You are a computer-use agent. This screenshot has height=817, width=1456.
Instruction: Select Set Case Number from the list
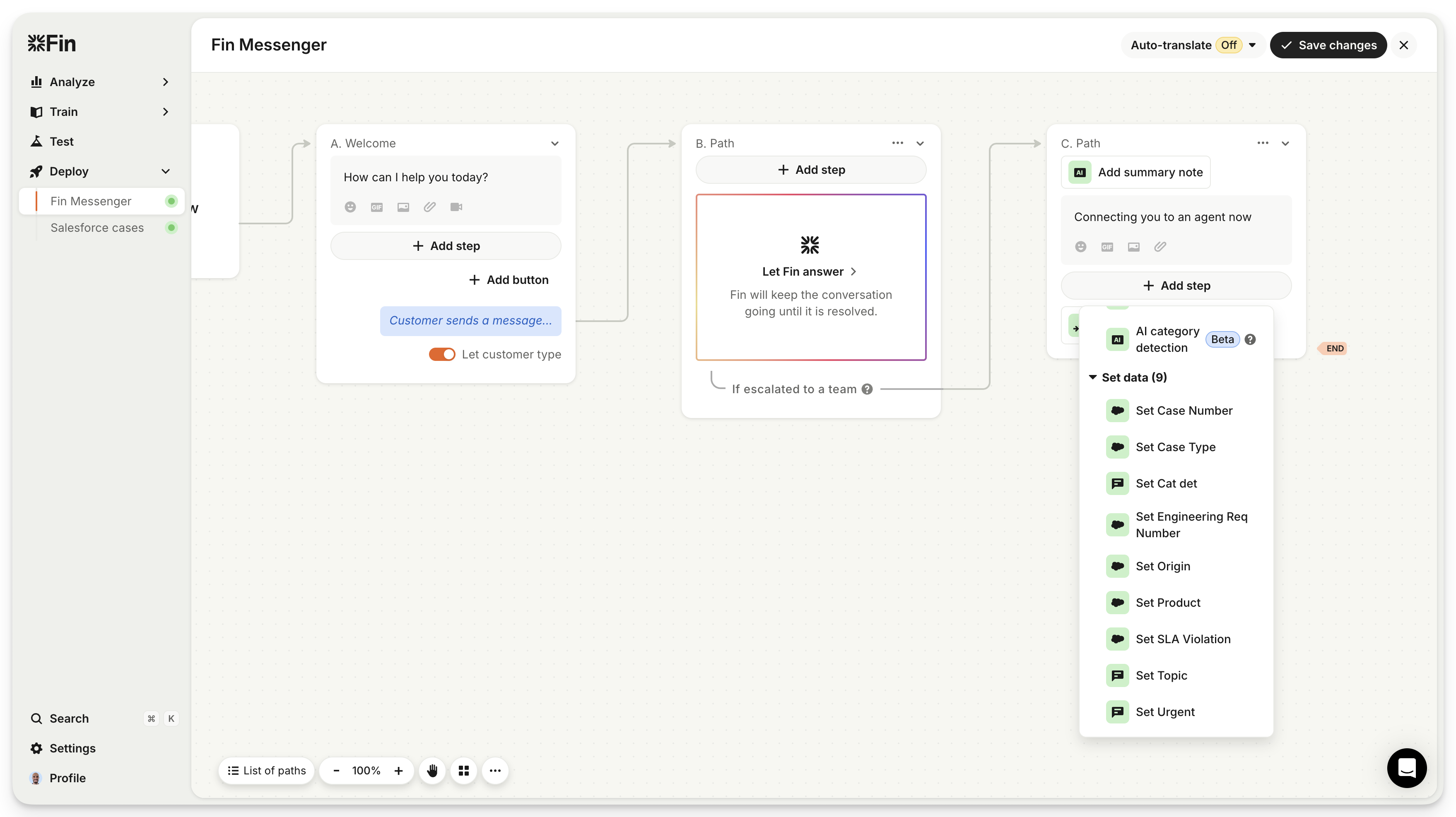point(1184,411)
